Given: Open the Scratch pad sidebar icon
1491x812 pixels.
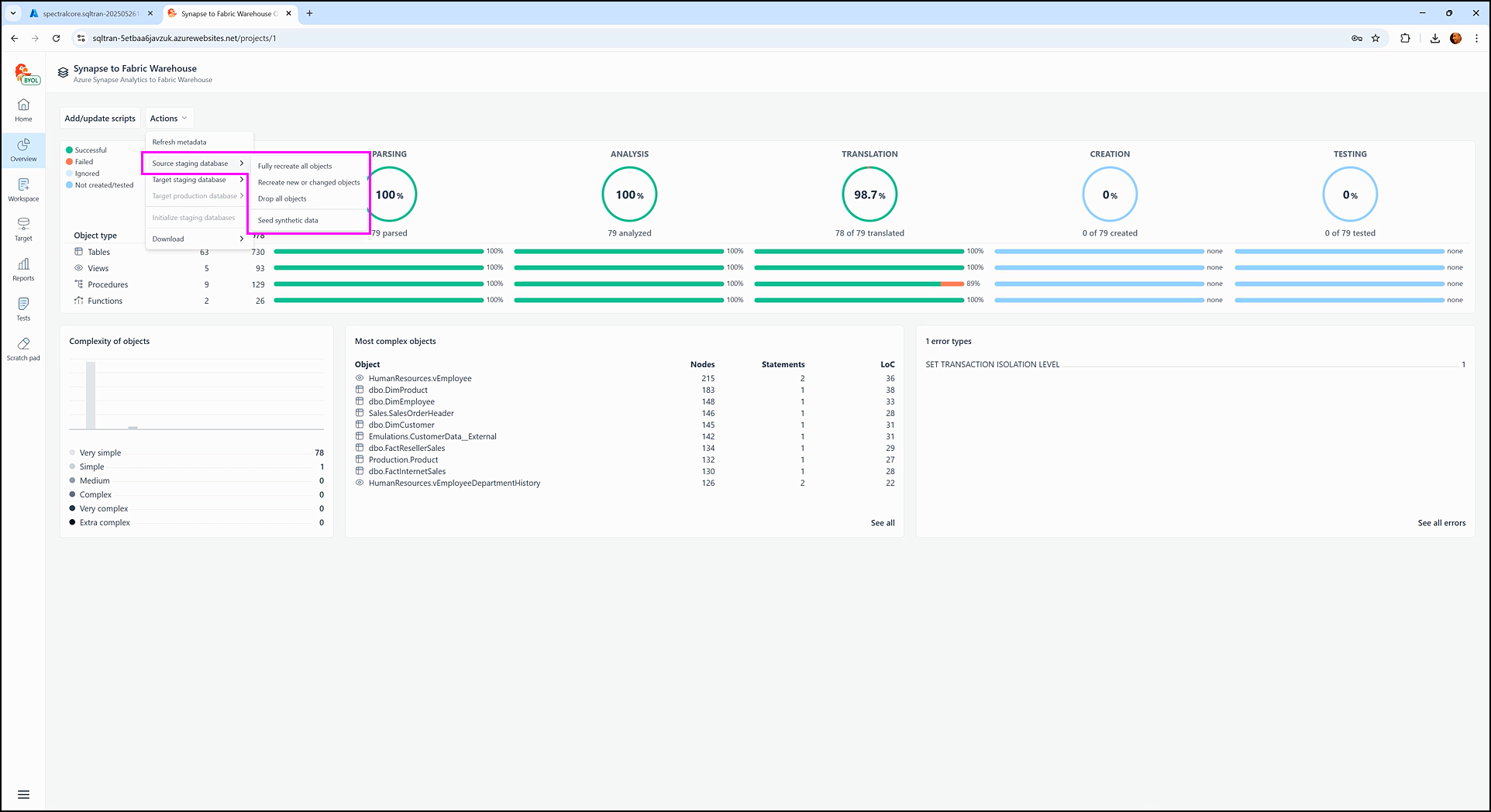Looking at the screenshot, I should pyautogui.click(x=23, y=348).
